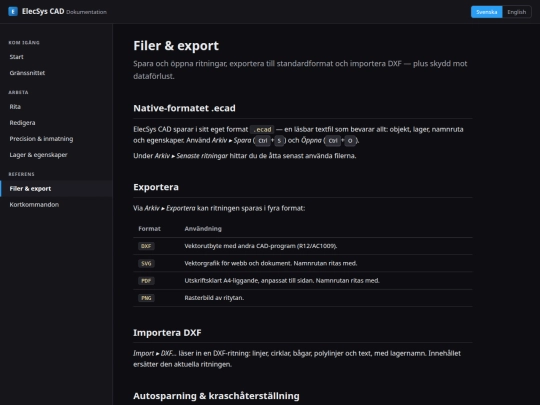Select Filer & export sidebar item
540x405 pixels.
coord(56,188)
